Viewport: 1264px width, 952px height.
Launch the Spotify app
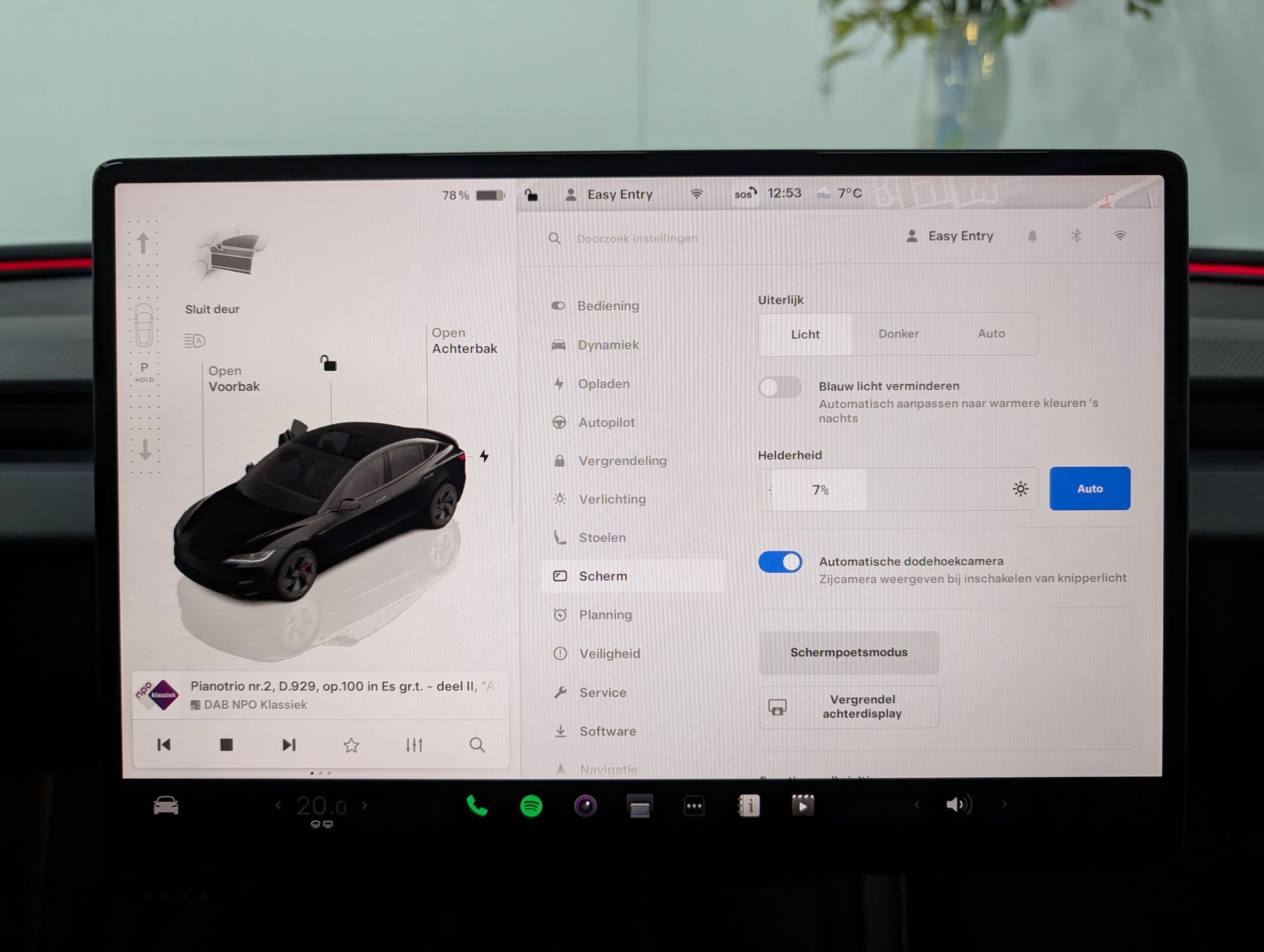click(531, 806)
